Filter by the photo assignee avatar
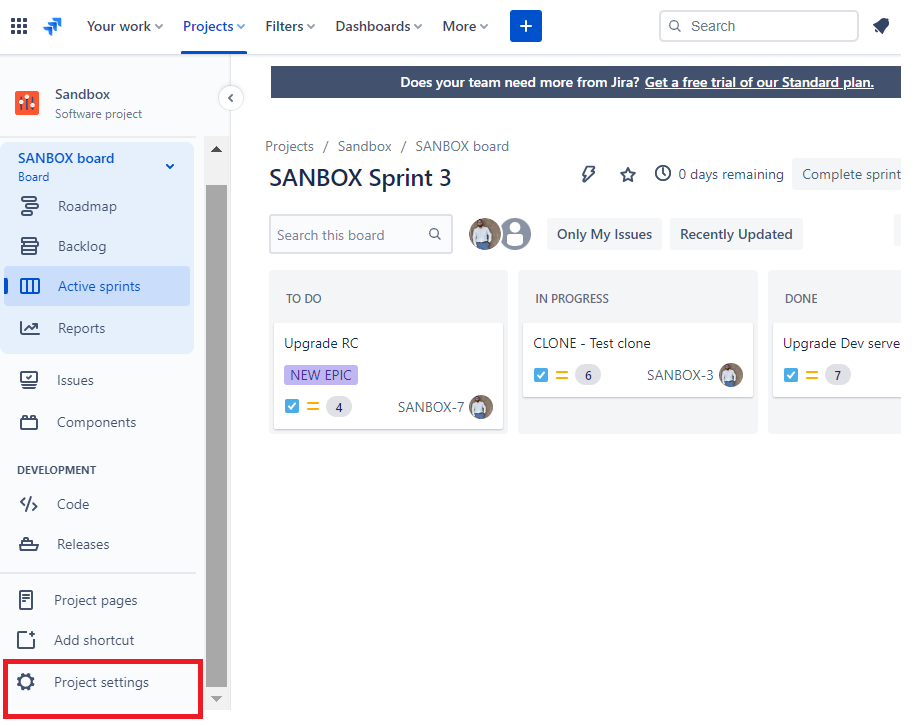 click(483, 234)
